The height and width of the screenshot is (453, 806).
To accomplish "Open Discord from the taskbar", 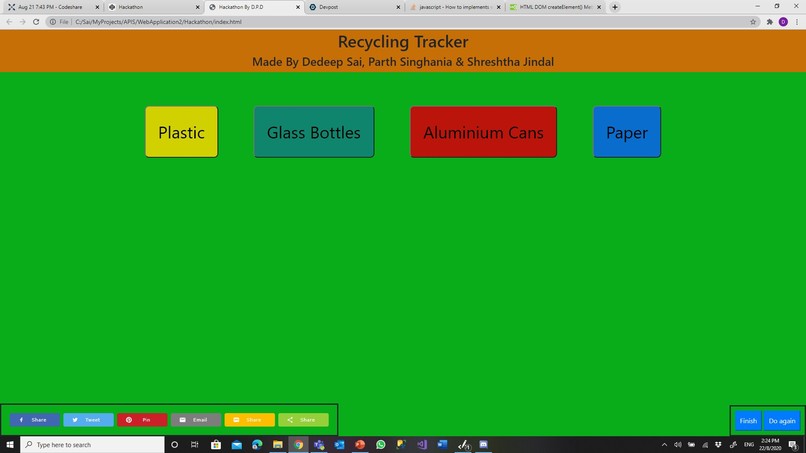I will click(483, 444).
